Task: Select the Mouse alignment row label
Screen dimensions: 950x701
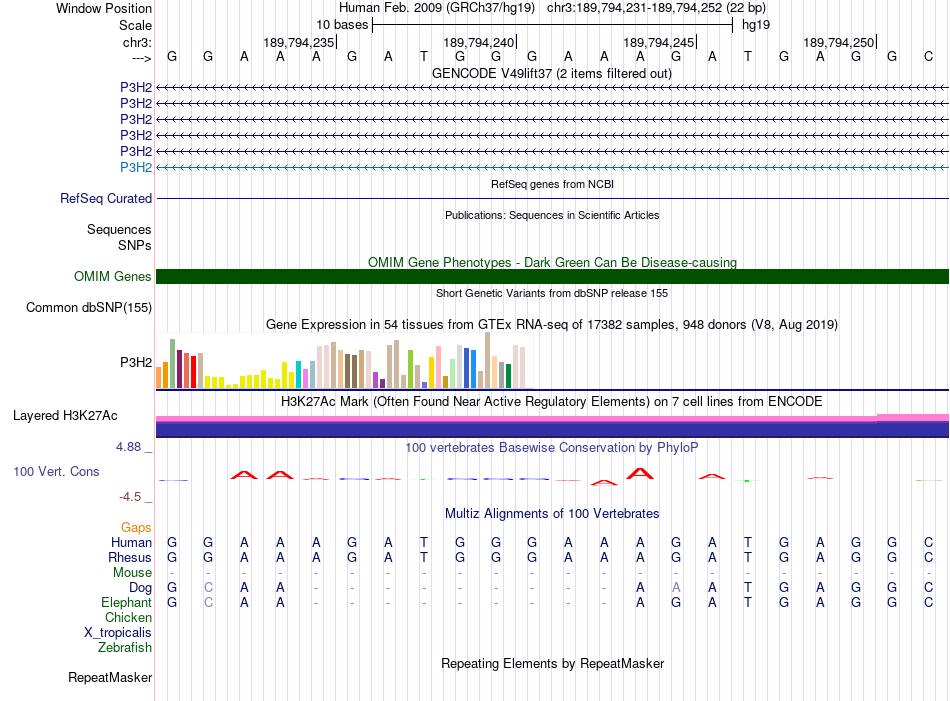Action: pyautogui.click(x=132, y=573)
